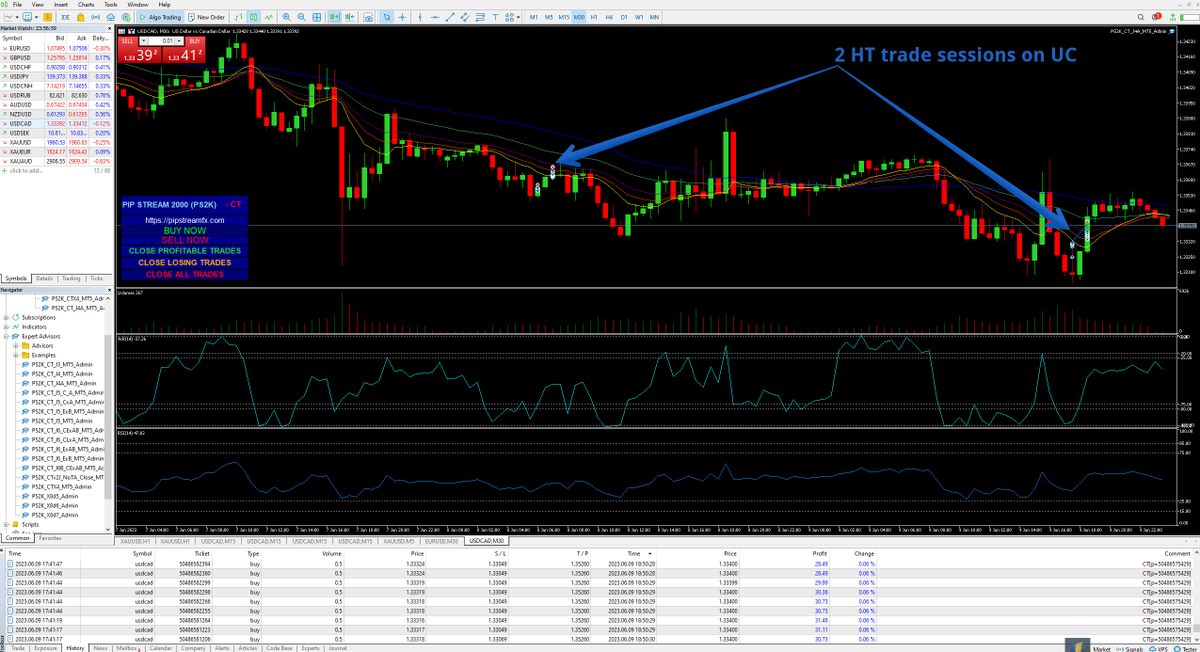The height and width of the screenshot is (652, 1200).
Task: Select the D1 timeframe
Action: [x=624, y=17]
